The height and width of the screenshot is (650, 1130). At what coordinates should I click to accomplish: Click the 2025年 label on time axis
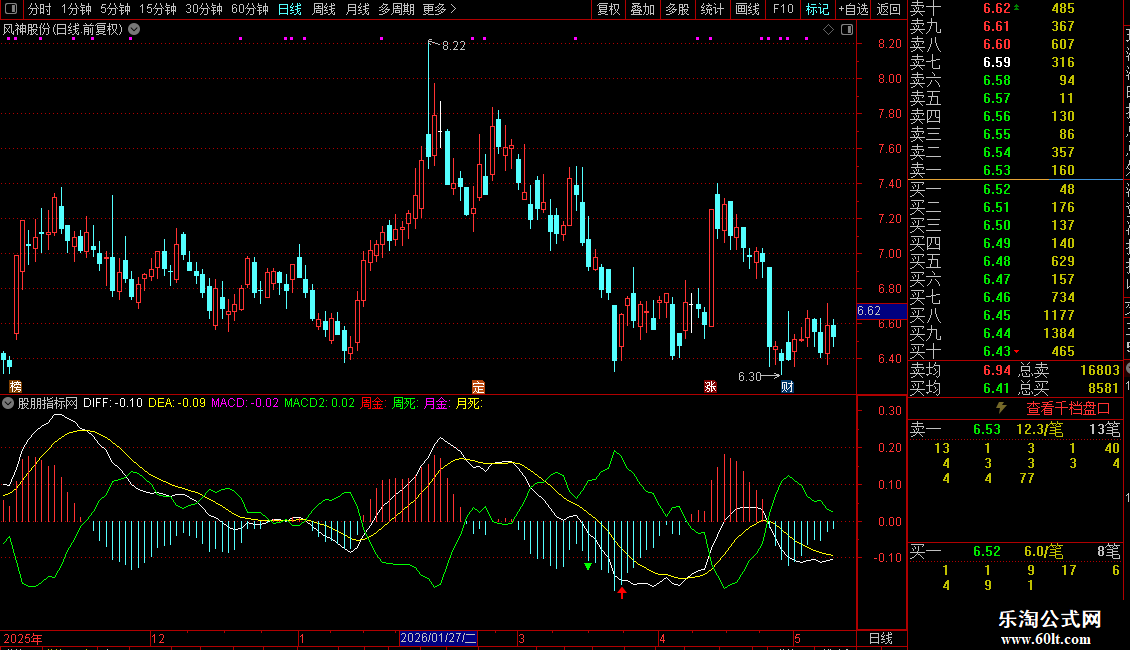coord(23,638)
